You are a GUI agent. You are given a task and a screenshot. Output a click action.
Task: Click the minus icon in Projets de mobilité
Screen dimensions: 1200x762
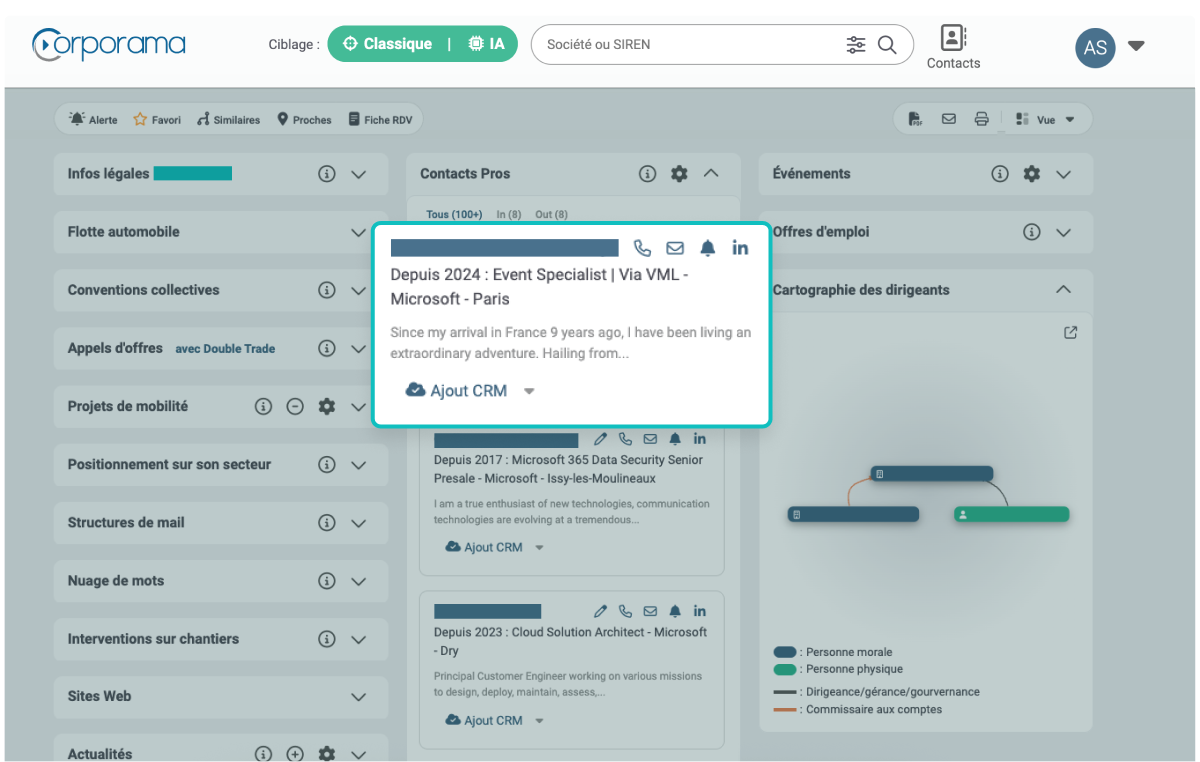tap(295, 407)
